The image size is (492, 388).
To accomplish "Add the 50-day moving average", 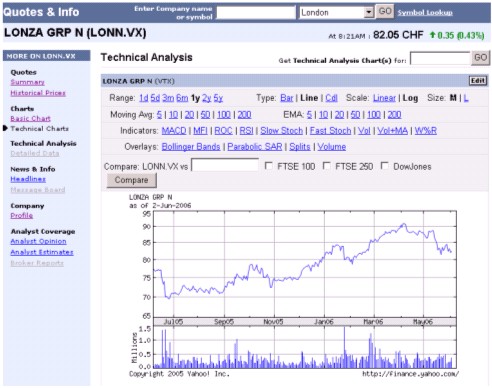I will (x=205, y=115).
